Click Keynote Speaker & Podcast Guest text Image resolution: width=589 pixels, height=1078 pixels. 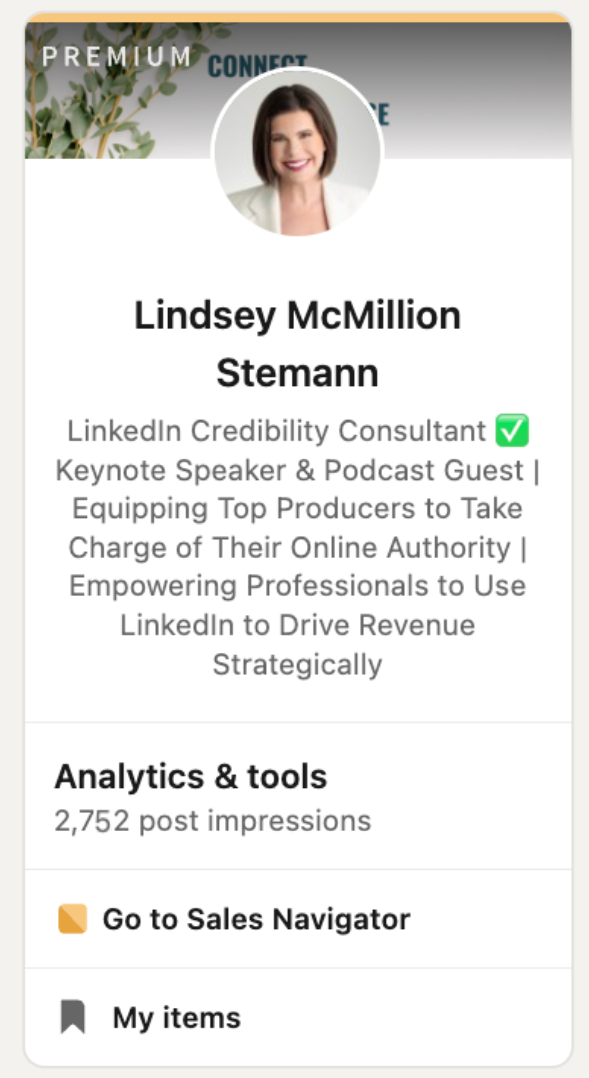pos(289,470)
